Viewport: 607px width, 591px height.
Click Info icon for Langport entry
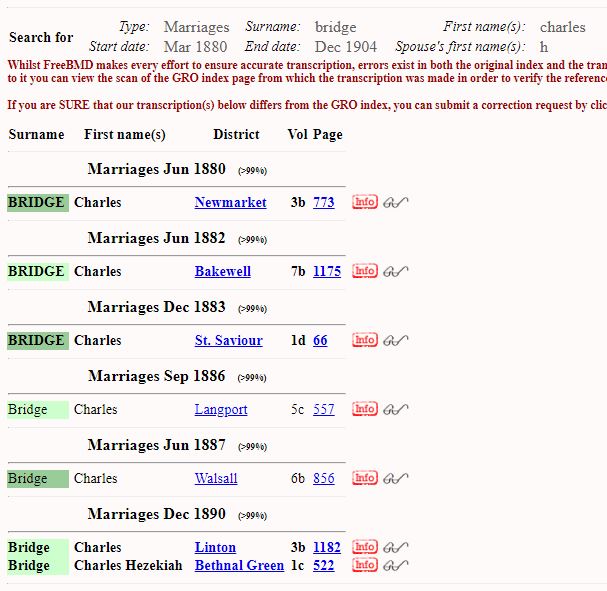click(365, 408)
